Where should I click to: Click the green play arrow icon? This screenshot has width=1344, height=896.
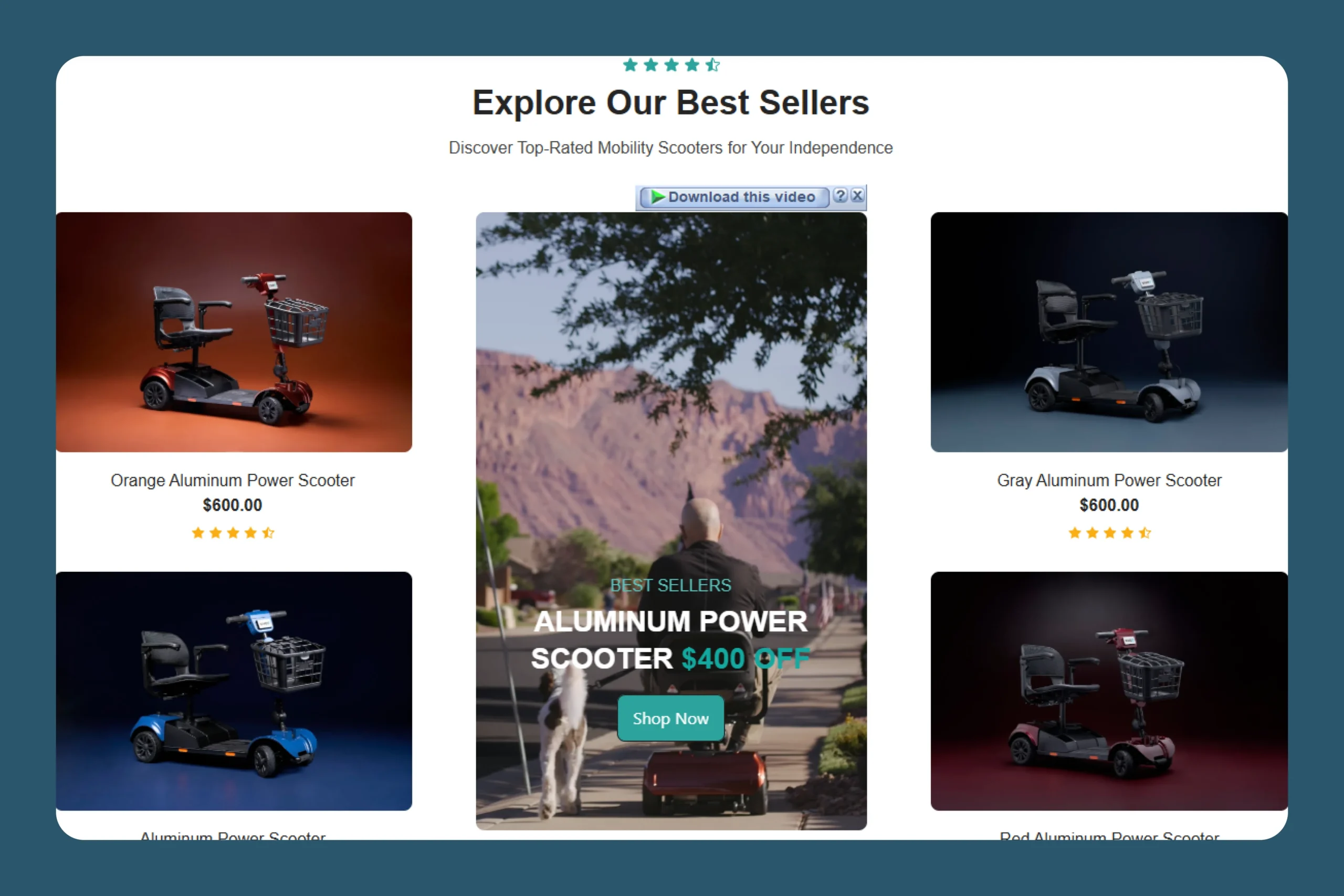coord(658,197)
